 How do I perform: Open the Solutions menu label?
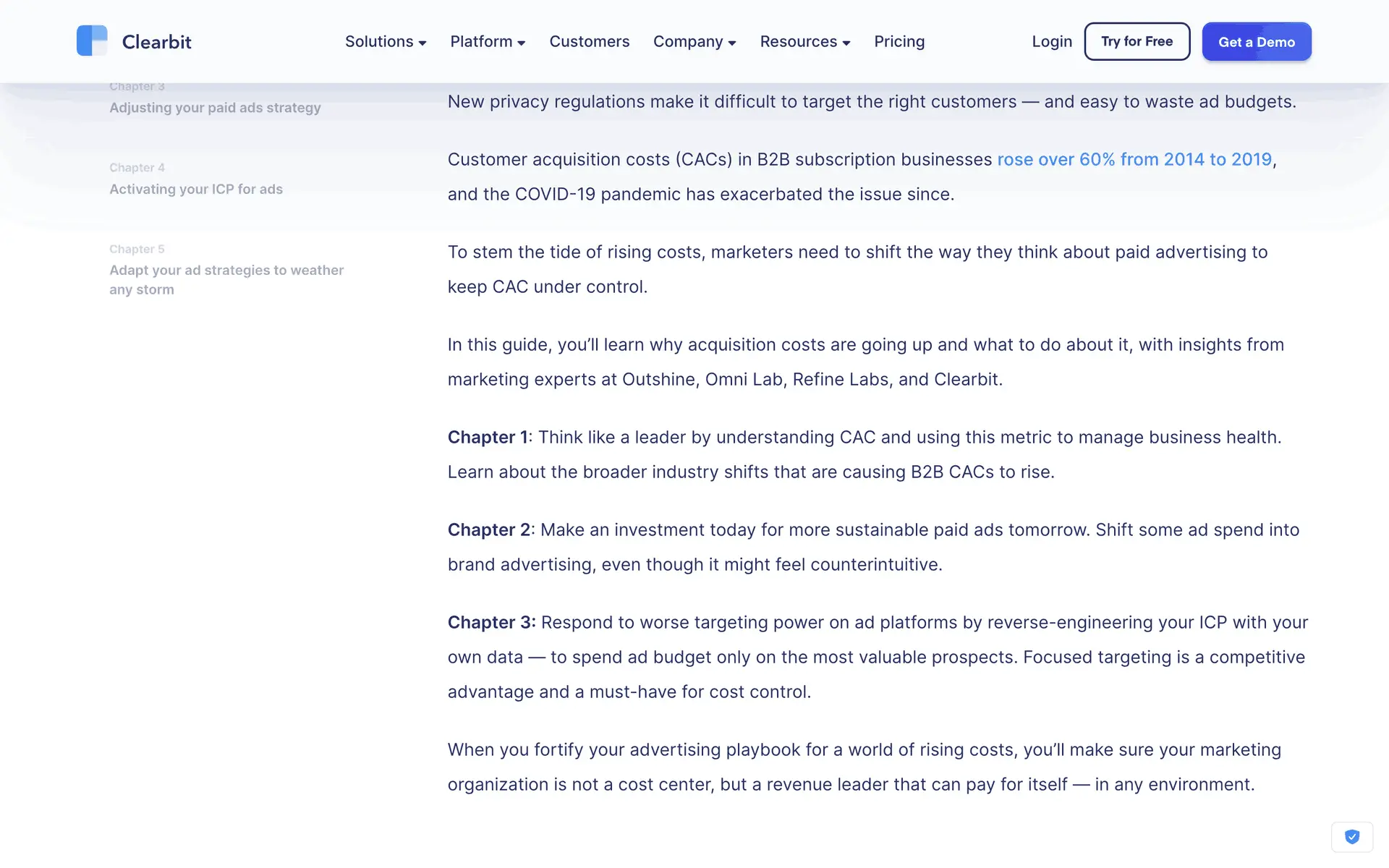coord(378,41)
